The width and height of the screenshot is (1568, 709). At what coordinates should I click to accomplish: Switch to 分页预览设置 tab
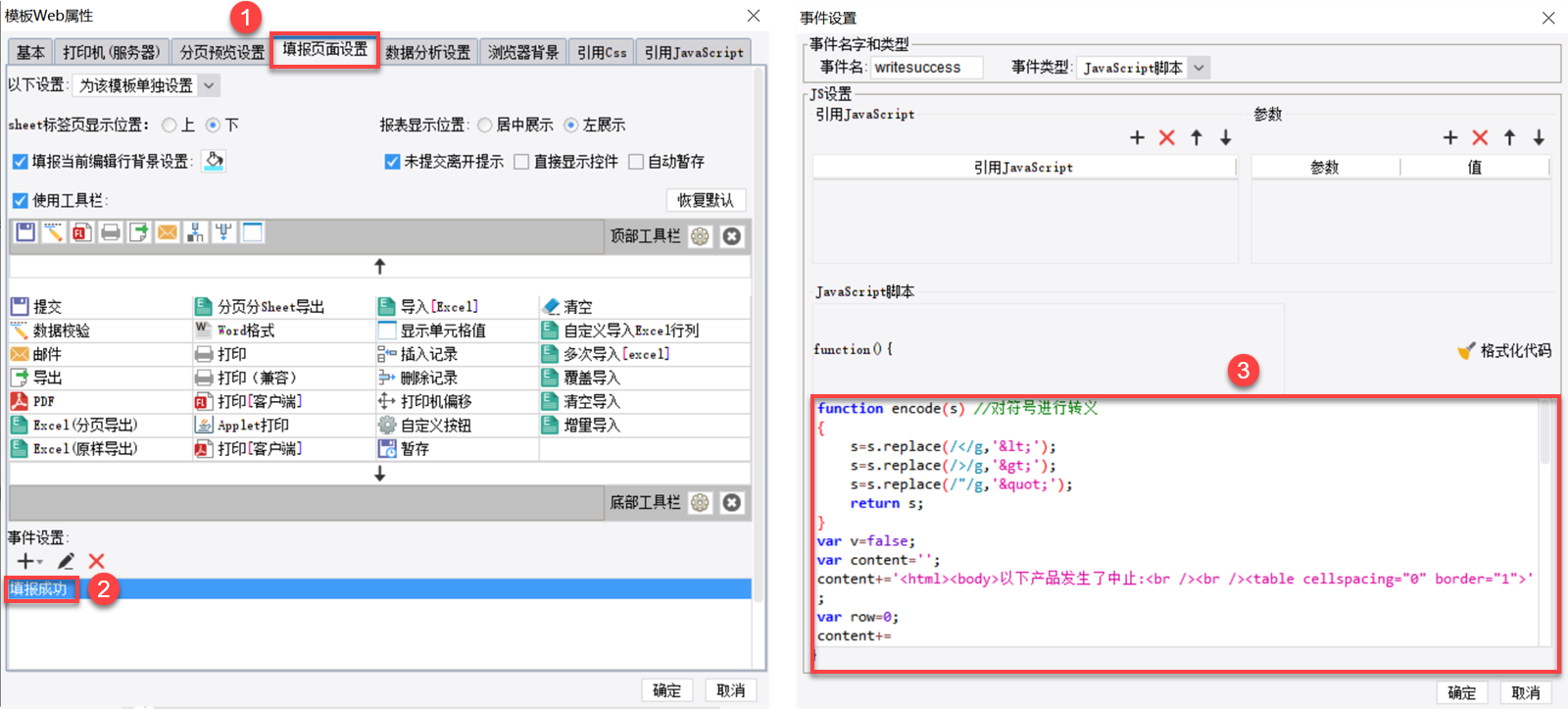click(221, 52)
